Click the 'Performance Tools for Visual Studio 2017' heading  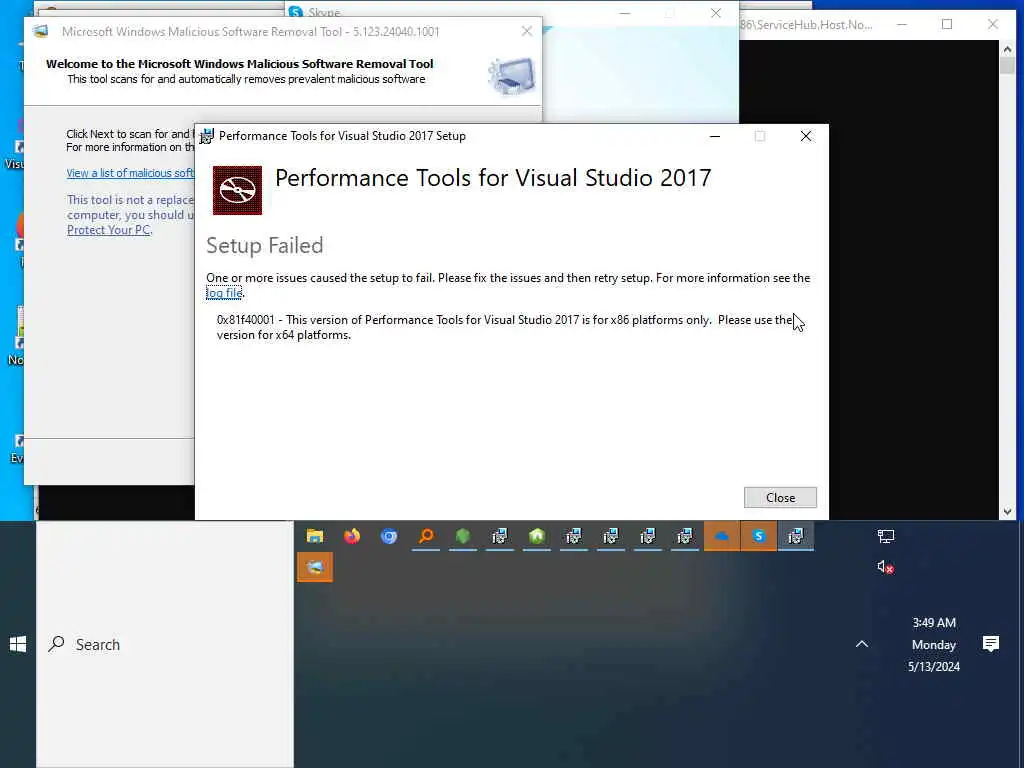click(493, 178)
